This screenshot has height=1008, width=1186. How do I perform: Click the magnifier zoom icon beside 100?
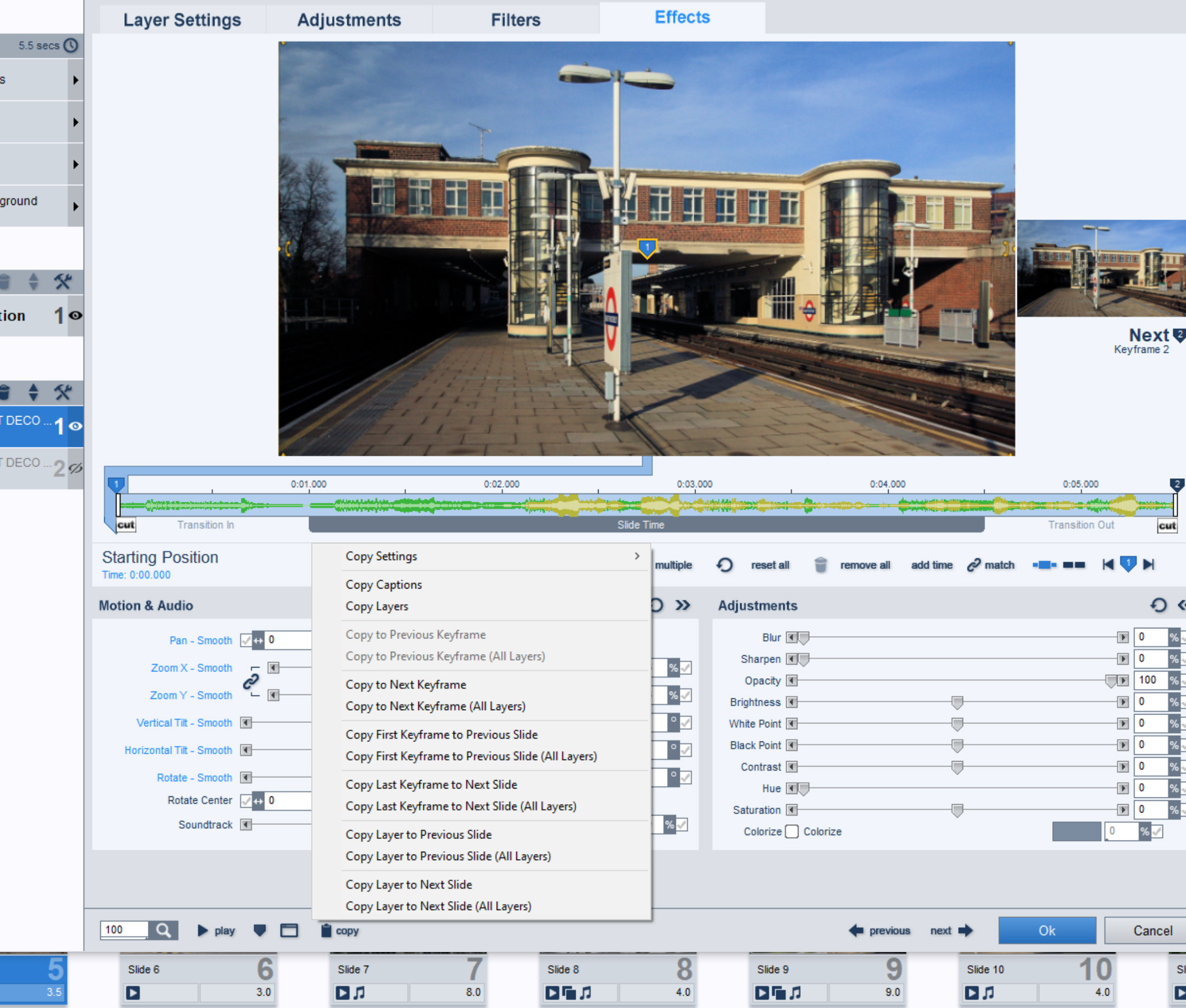click(x=164, y=930)
